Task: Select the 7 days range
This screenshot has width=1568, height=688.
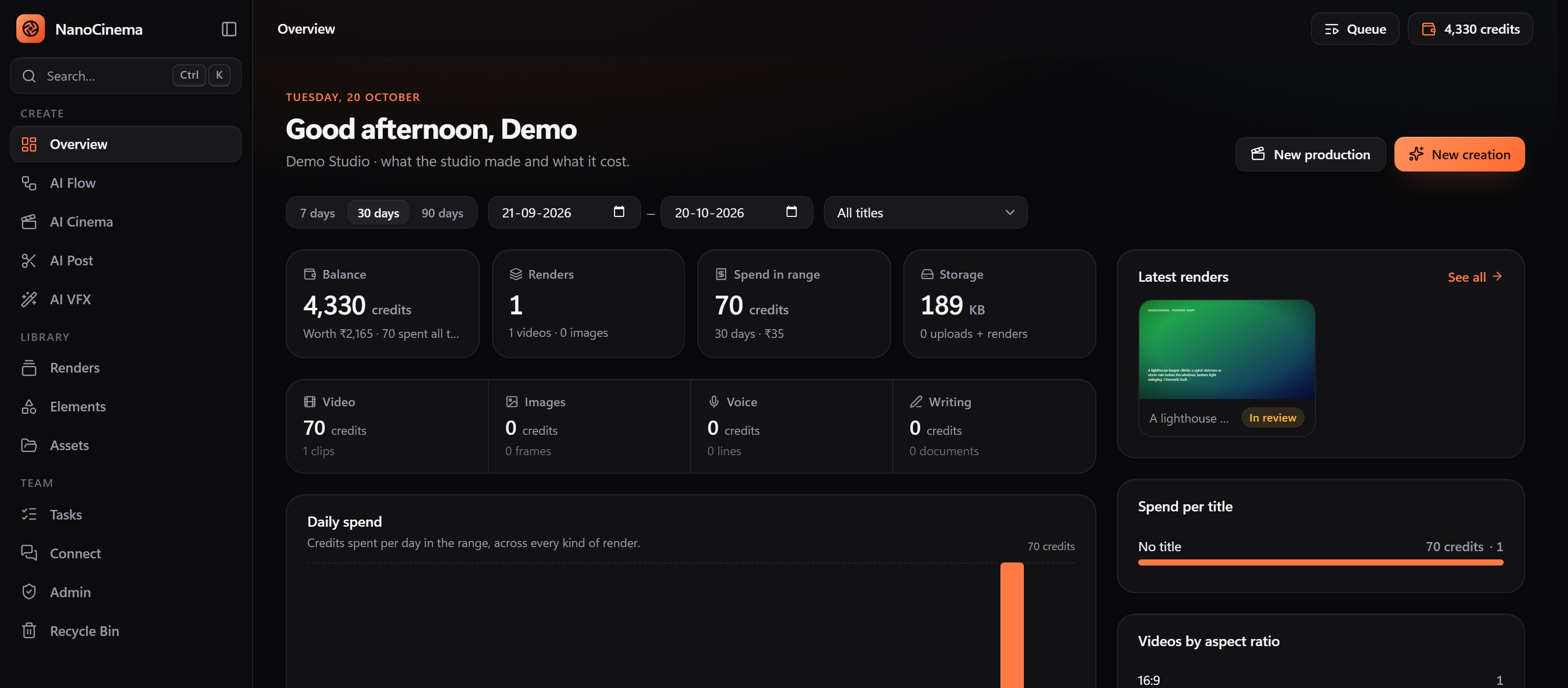Action: coord(317,212)
